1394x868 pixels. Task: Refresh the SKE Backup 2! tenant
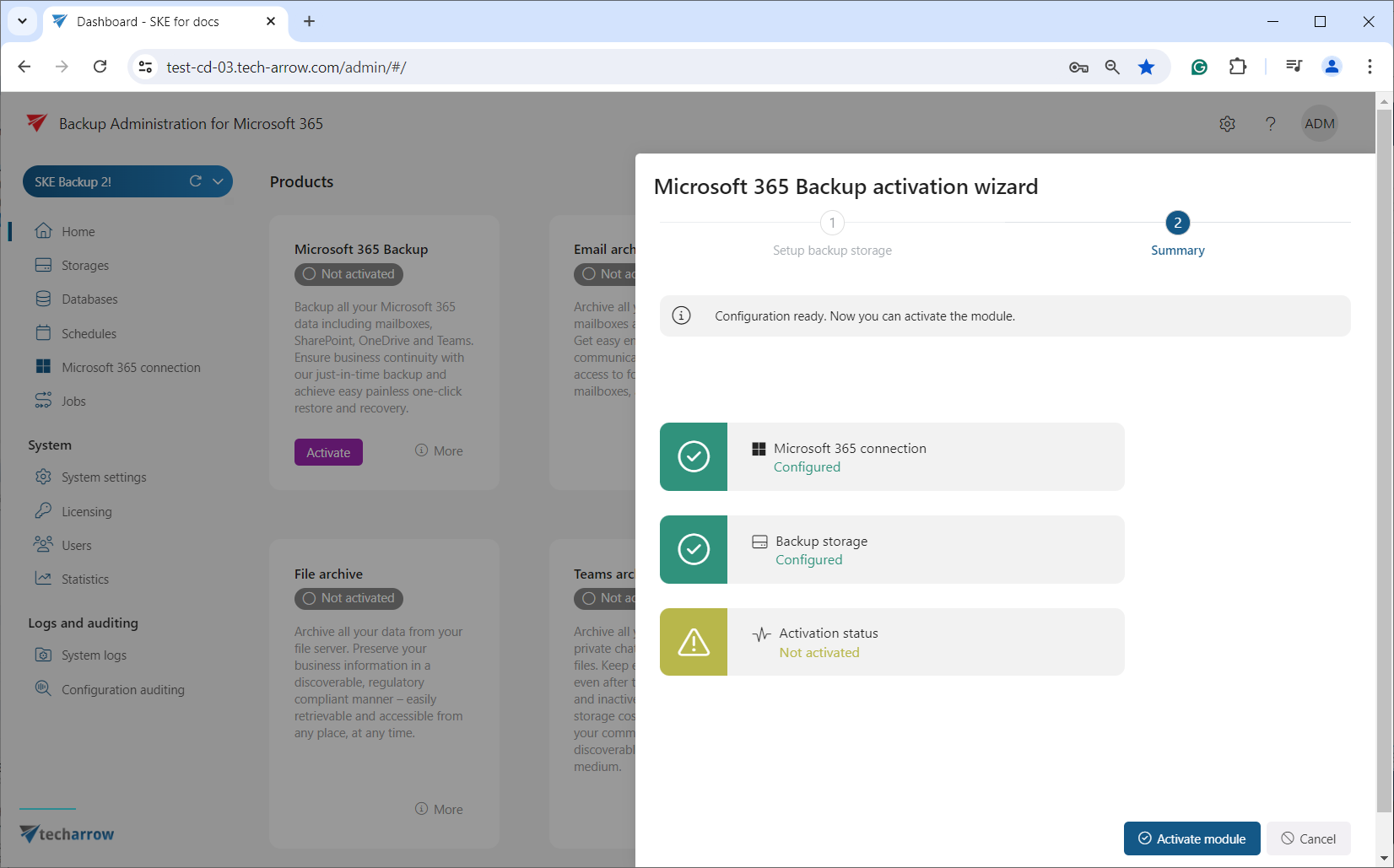click(x=196, y=181)
